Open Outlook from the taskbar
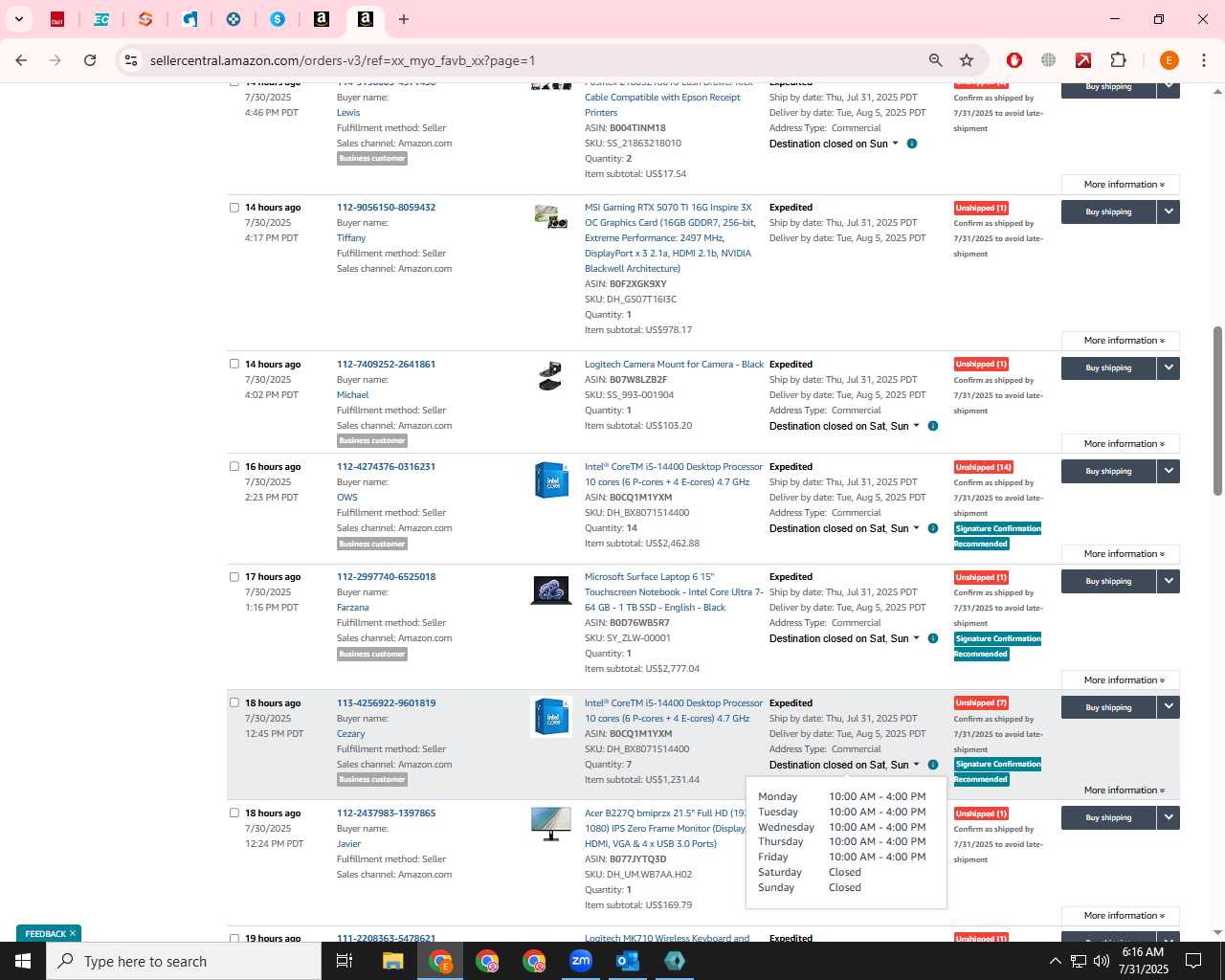This screenshot has height=980, width=1225. click(628, 961)
